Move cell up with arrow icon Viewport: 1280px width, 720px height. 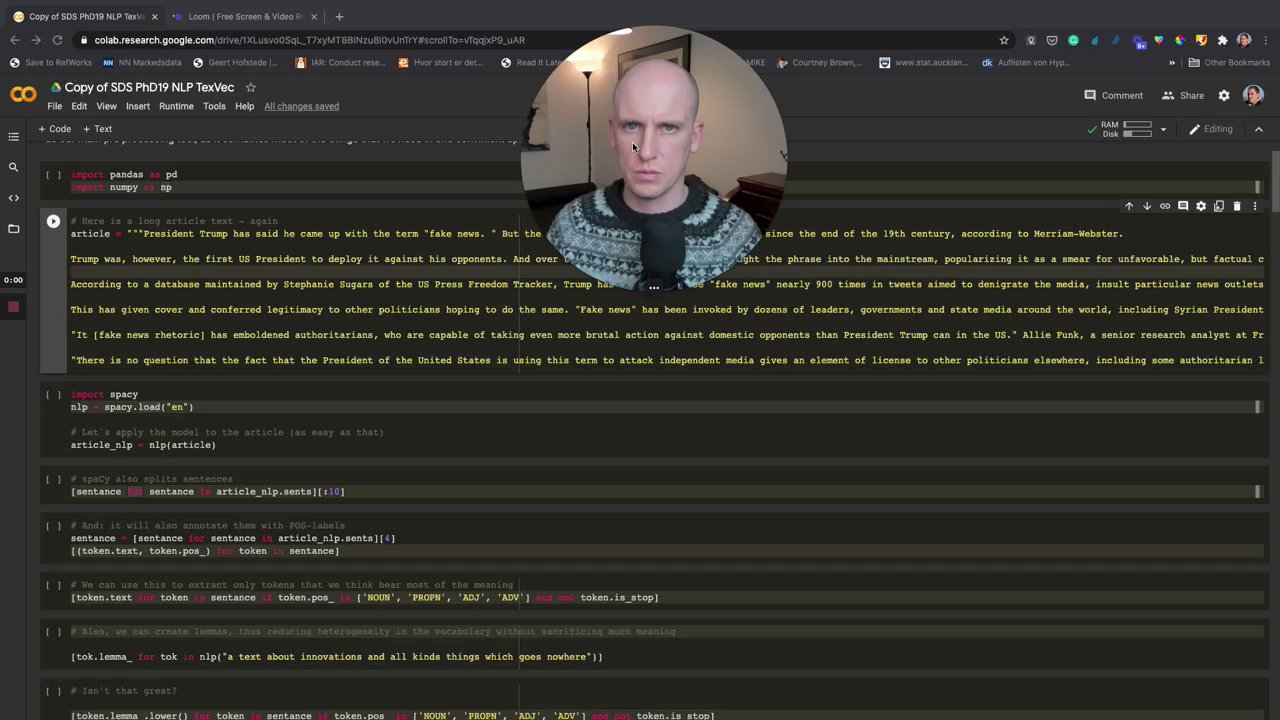(x=1129, y=206)
